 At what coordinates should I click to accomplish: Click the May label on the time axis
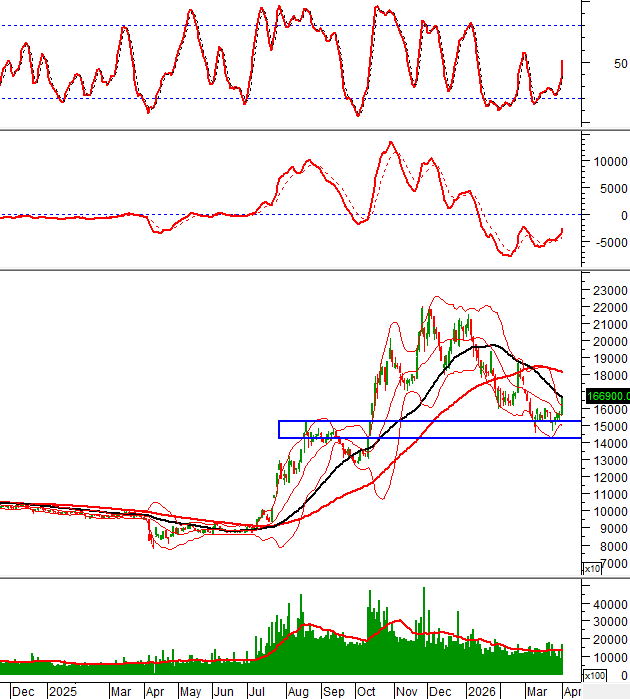click(x=189, y=691)
